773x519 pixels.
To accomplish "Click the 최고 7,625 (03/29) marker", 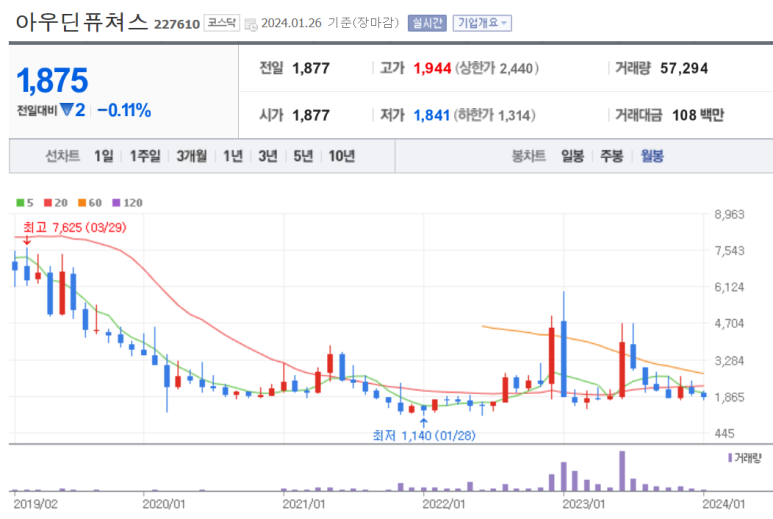I will click(x=75, y=228).
